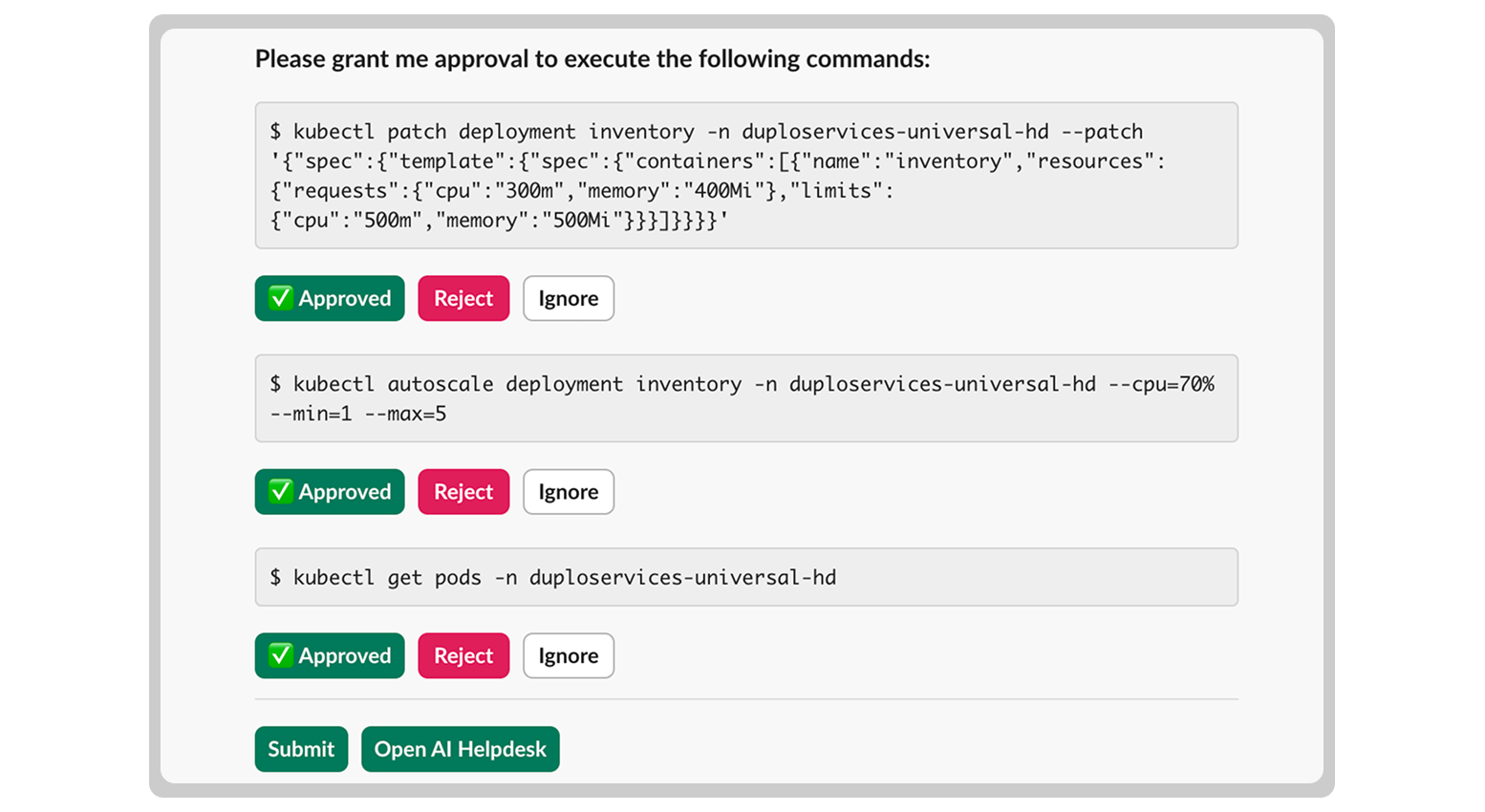This screenshot has height=812, width=1485.
Task: Click the kubectl autoscale command code block
Action: point(745,399)
